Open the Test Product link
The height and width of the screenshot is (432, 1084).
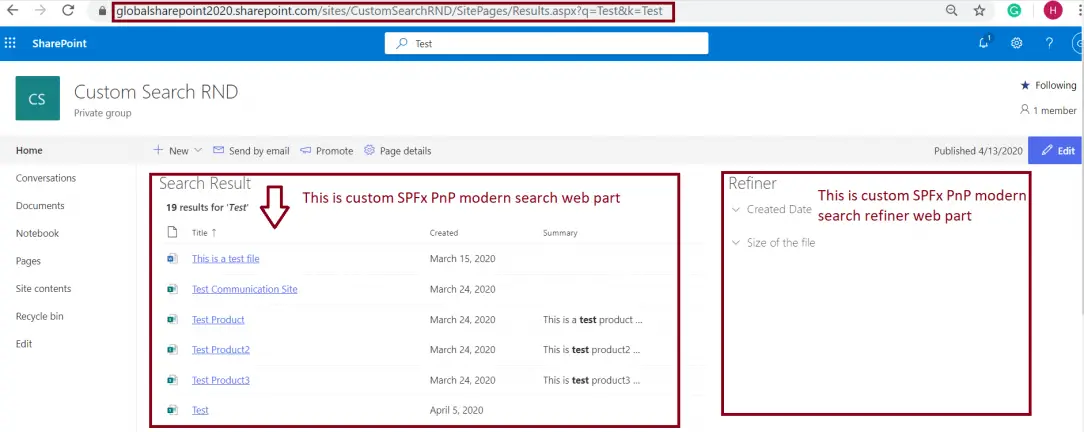click(x=218, y=319)
